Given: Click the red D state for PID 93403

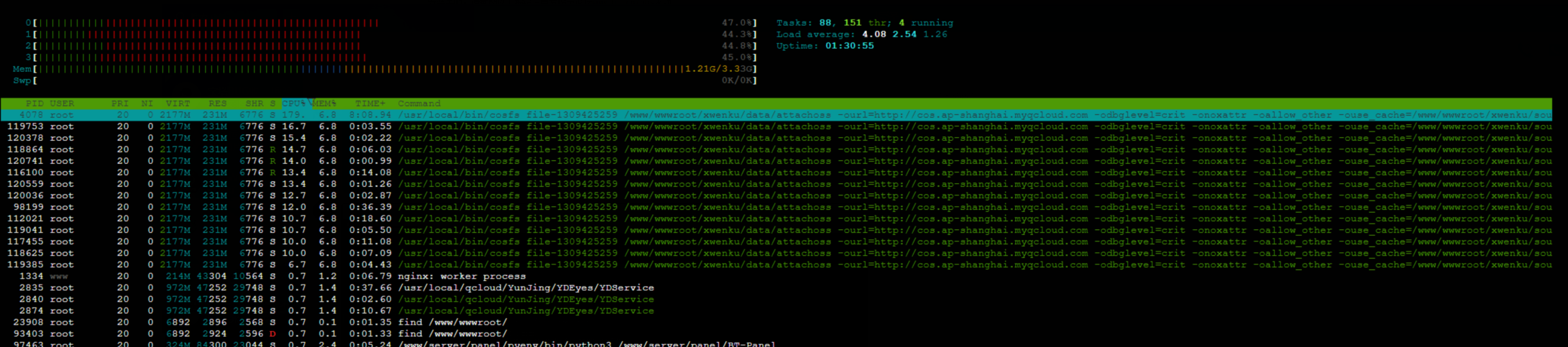Looking at the screenshot, I should (x=272, y=333).
